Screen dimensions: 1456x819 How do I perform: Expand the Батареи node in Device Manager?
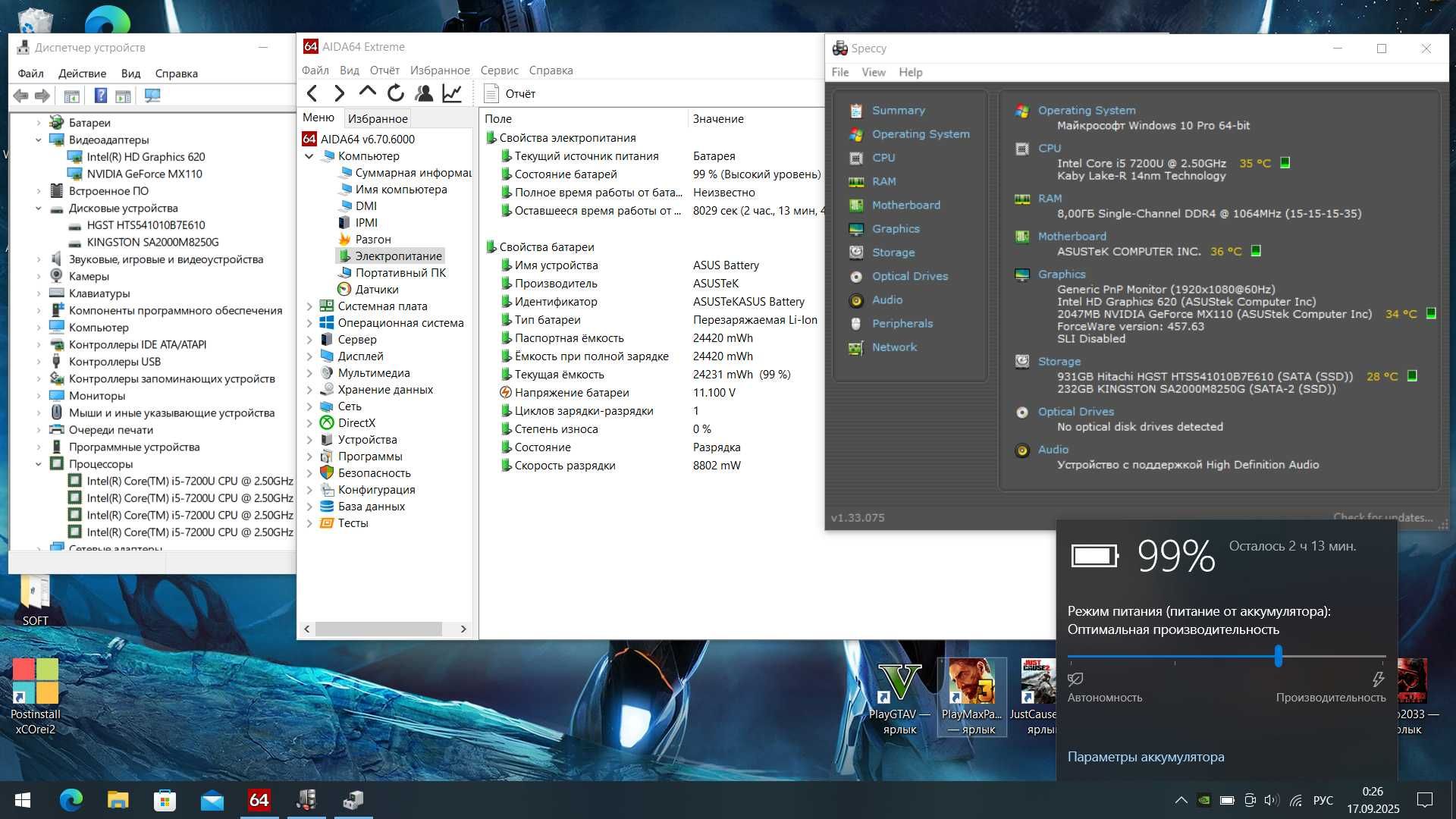coord(39,122)
